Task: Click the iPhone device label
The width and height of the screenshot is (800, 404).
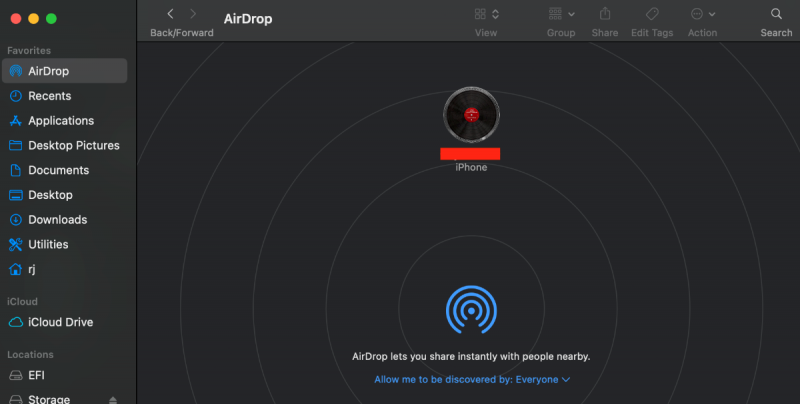Action: pyautogui.click(x=471, y=167)
